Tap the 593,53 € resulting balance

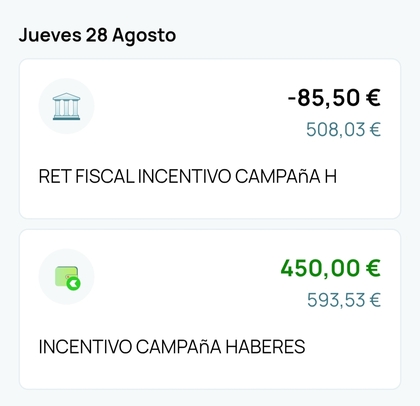coord(344,300)
